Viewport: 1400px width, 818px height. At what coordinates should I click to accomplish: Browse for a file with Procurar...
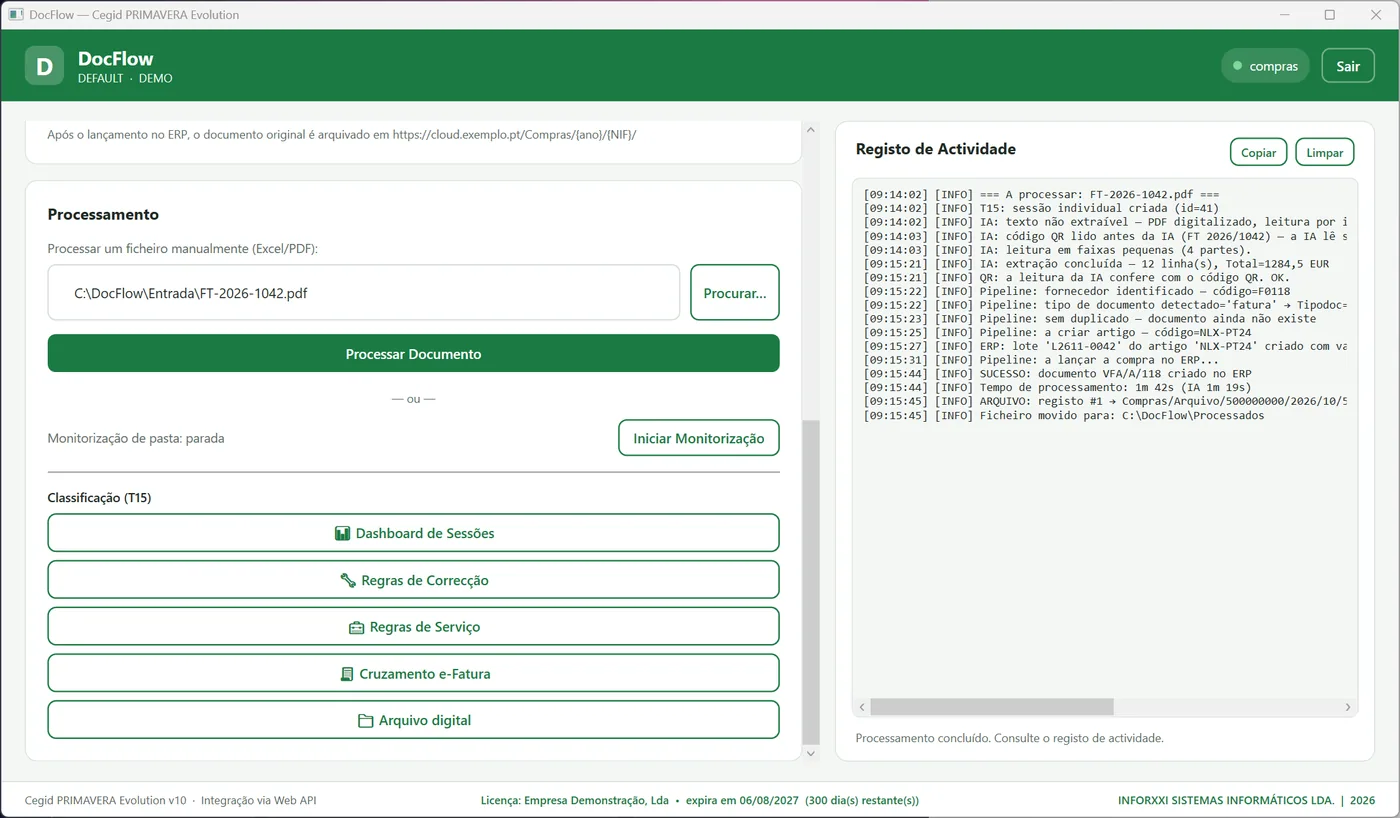coord(735,293)
